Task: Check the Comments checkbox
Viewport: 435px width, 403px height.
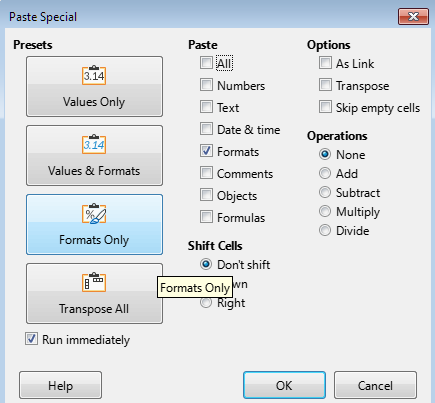Action: (x=206, y=173)
